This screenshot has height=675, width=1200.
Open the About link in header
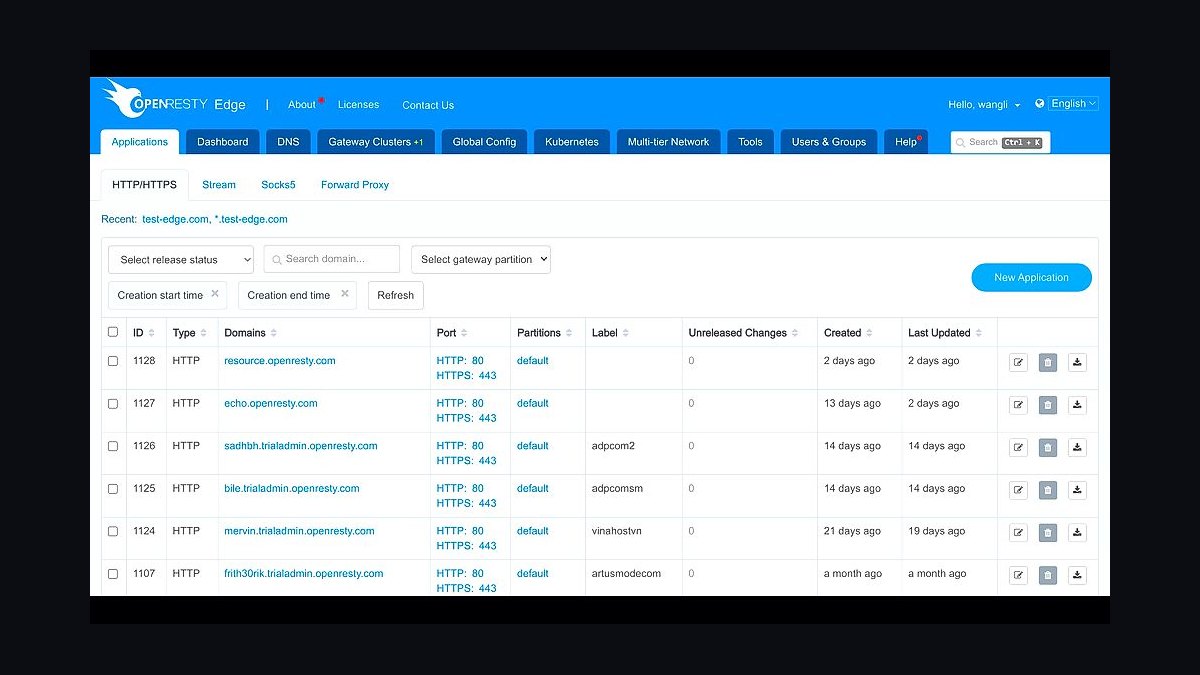302,105
